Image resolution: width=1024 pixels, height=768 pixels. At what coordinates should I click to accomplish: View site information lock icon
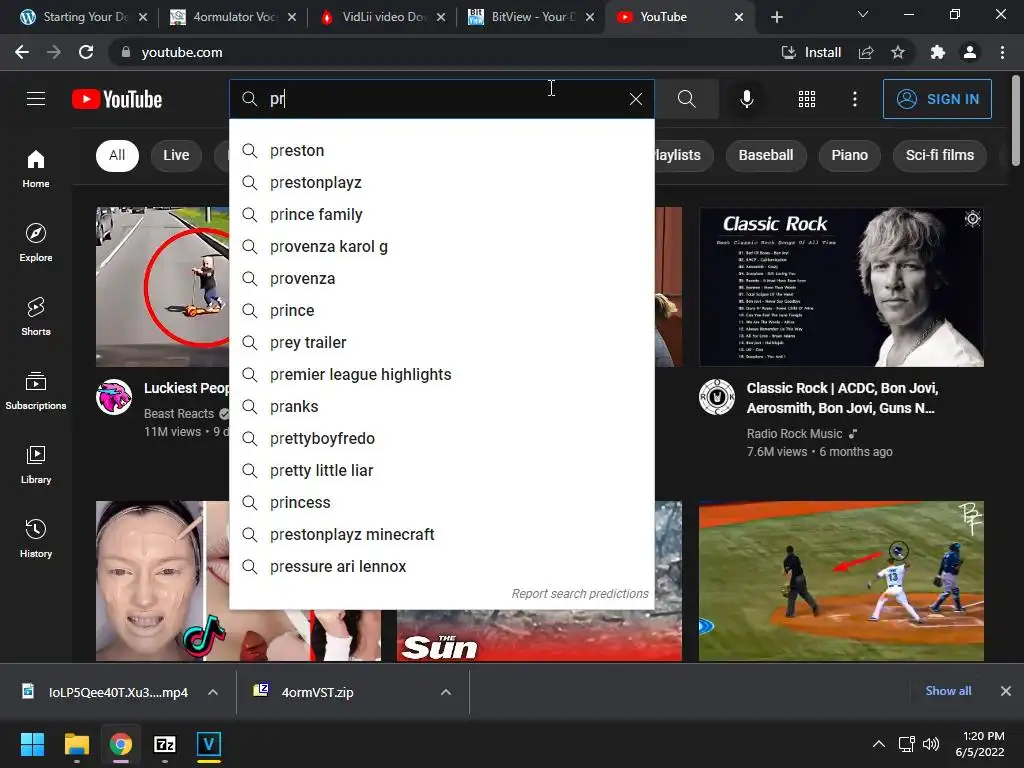(126, 52)
